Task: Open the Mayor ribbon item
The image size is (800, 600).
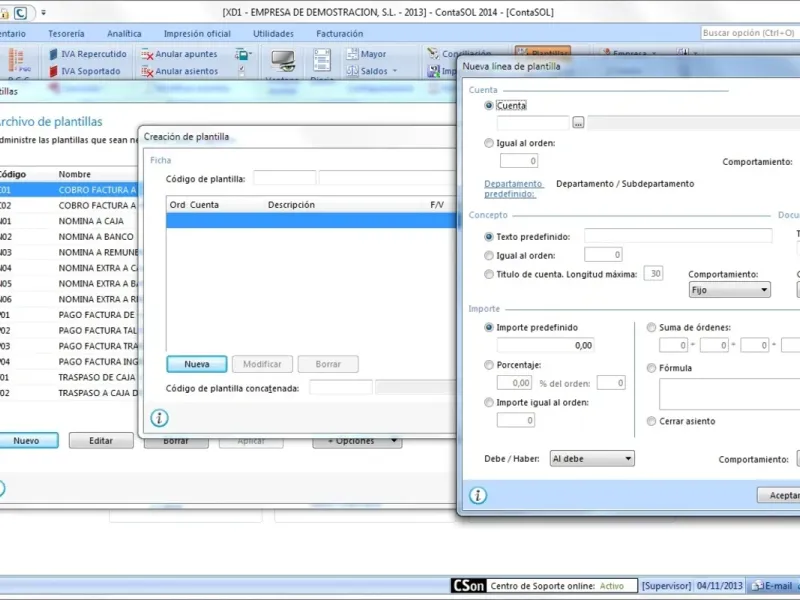Action: tap(366, 54)
